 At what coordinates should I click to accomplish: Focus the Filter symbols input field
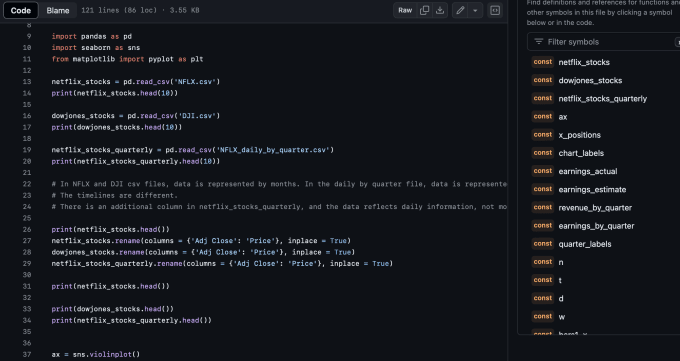coord(604,42)
